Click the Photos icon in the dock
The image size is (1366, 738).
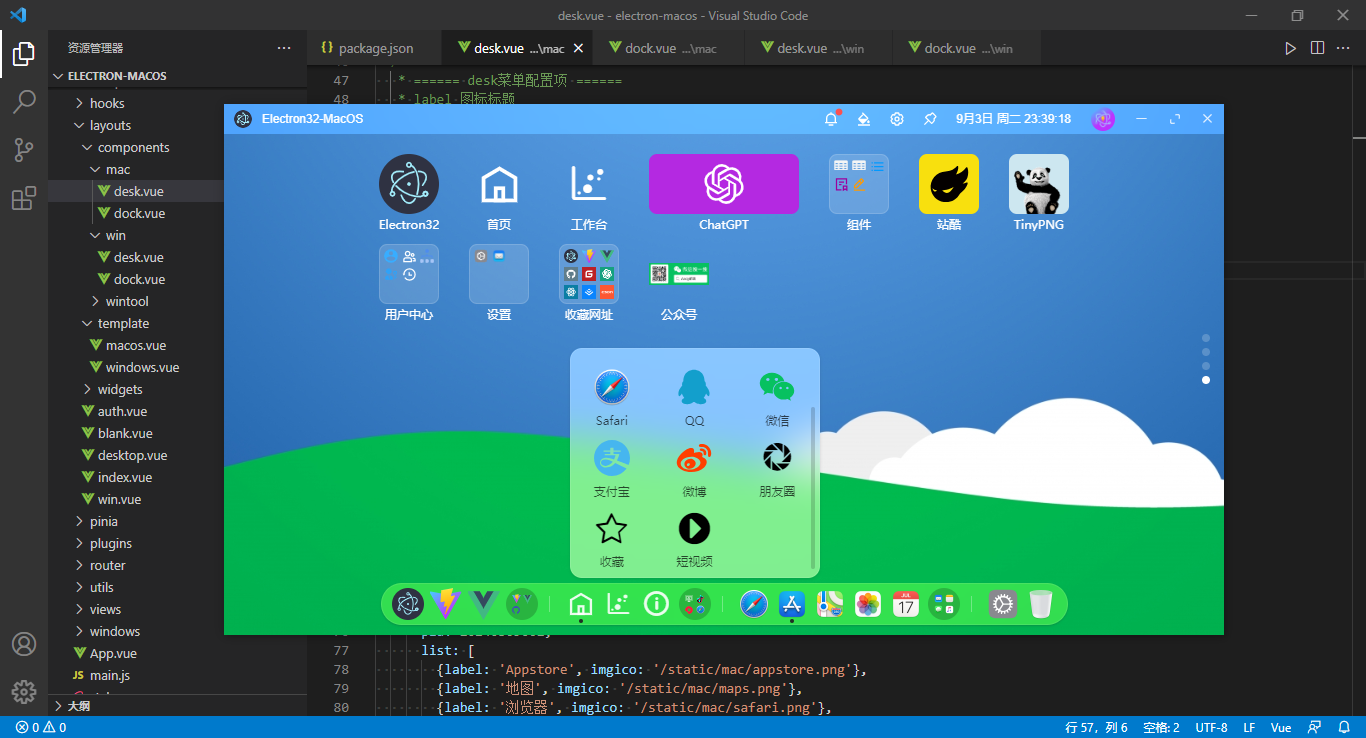pyautogui.click(x=868, y=604)
